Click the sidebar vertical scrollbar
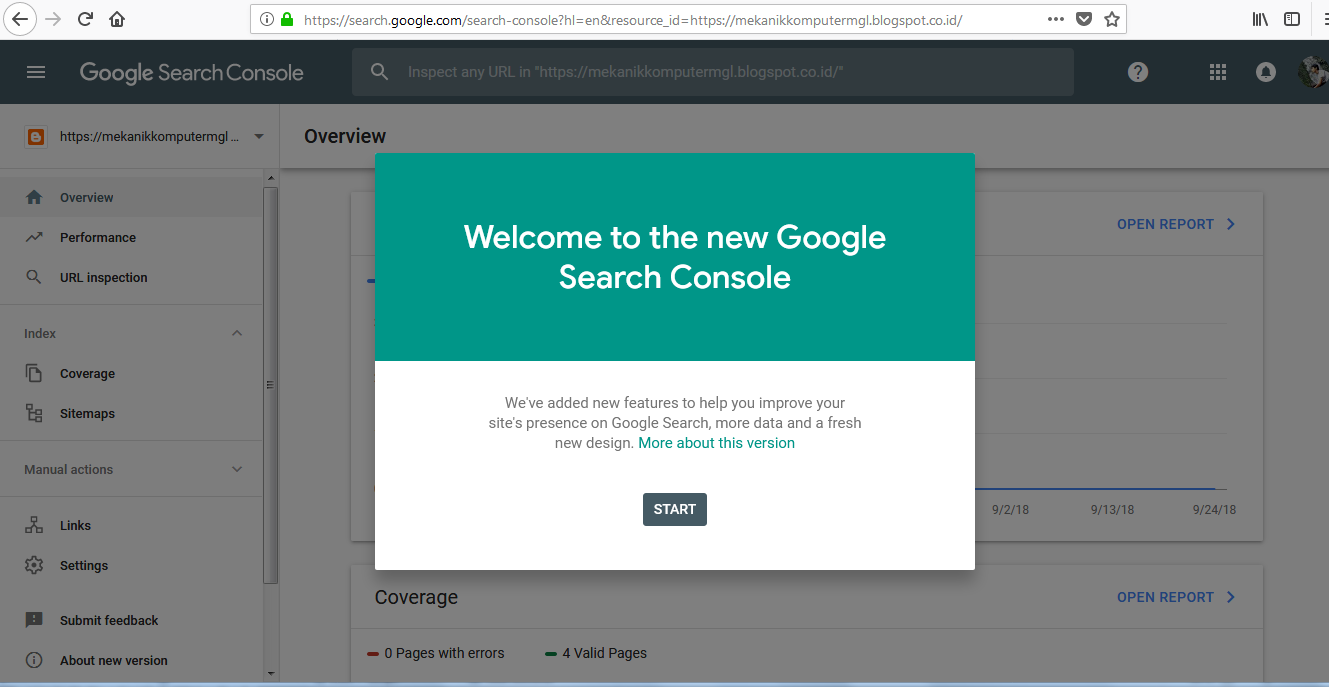The height and width of the screenshot is (687, 1329). pyautogui.click(x=270, y=385)
